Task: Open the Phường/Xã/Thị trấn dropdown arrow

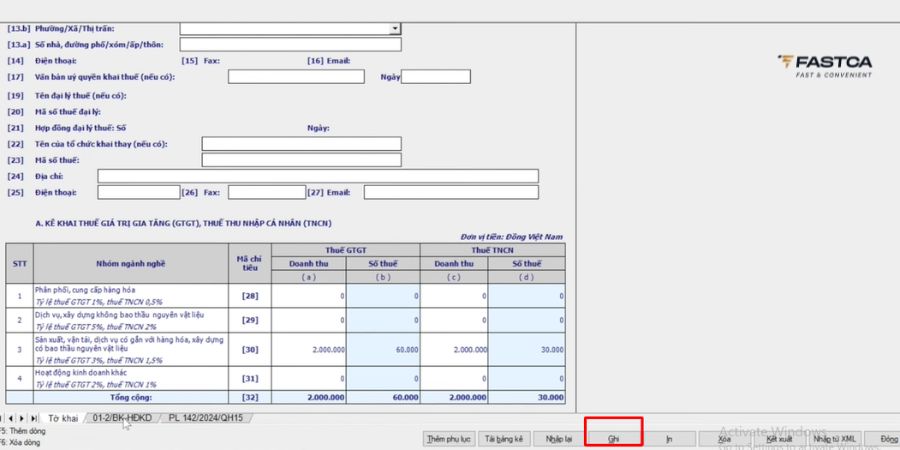Action: click(x=395, y=29)
